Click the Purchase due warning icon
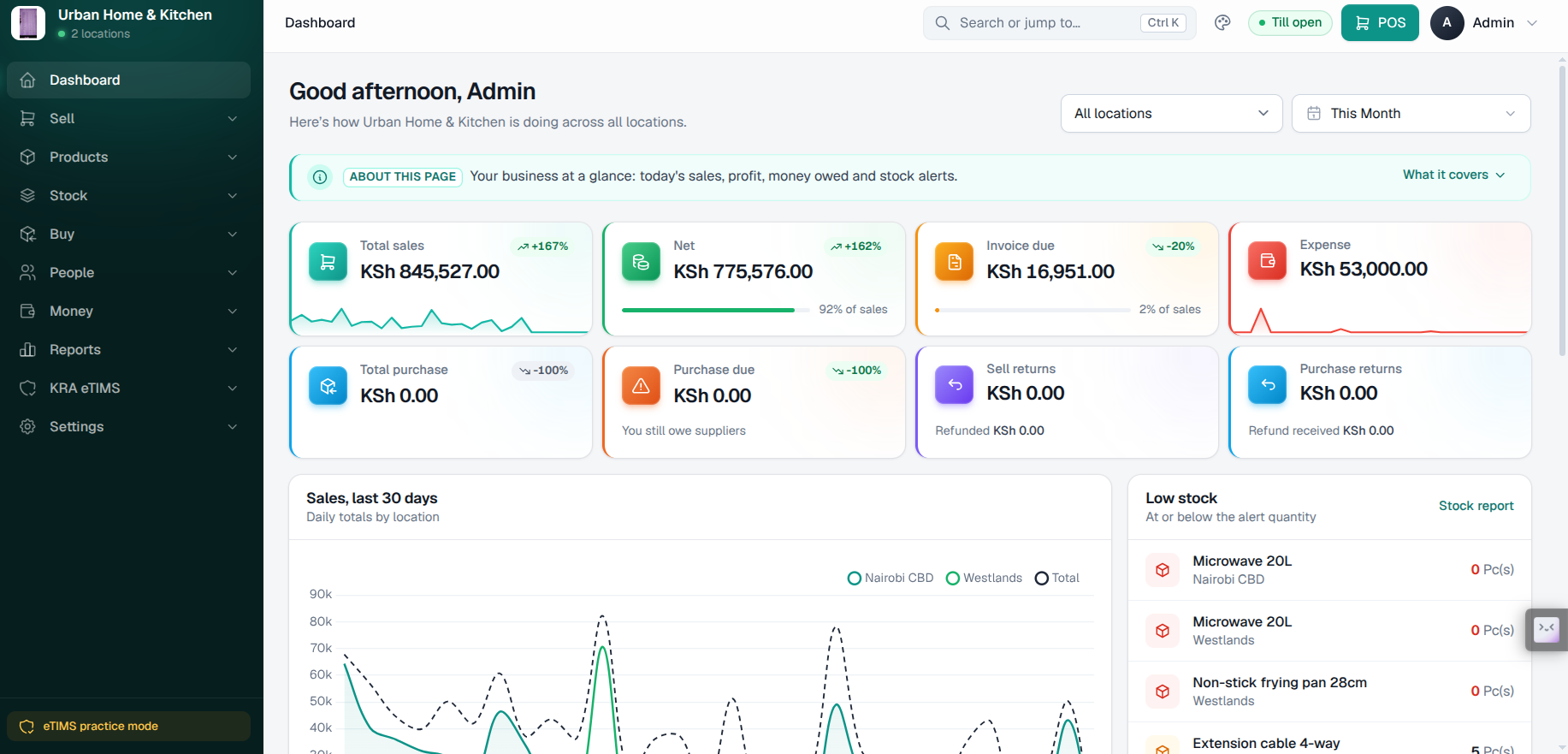This screenshot has height=754, width=1568. pyautogui.click(x=641, y=387)
